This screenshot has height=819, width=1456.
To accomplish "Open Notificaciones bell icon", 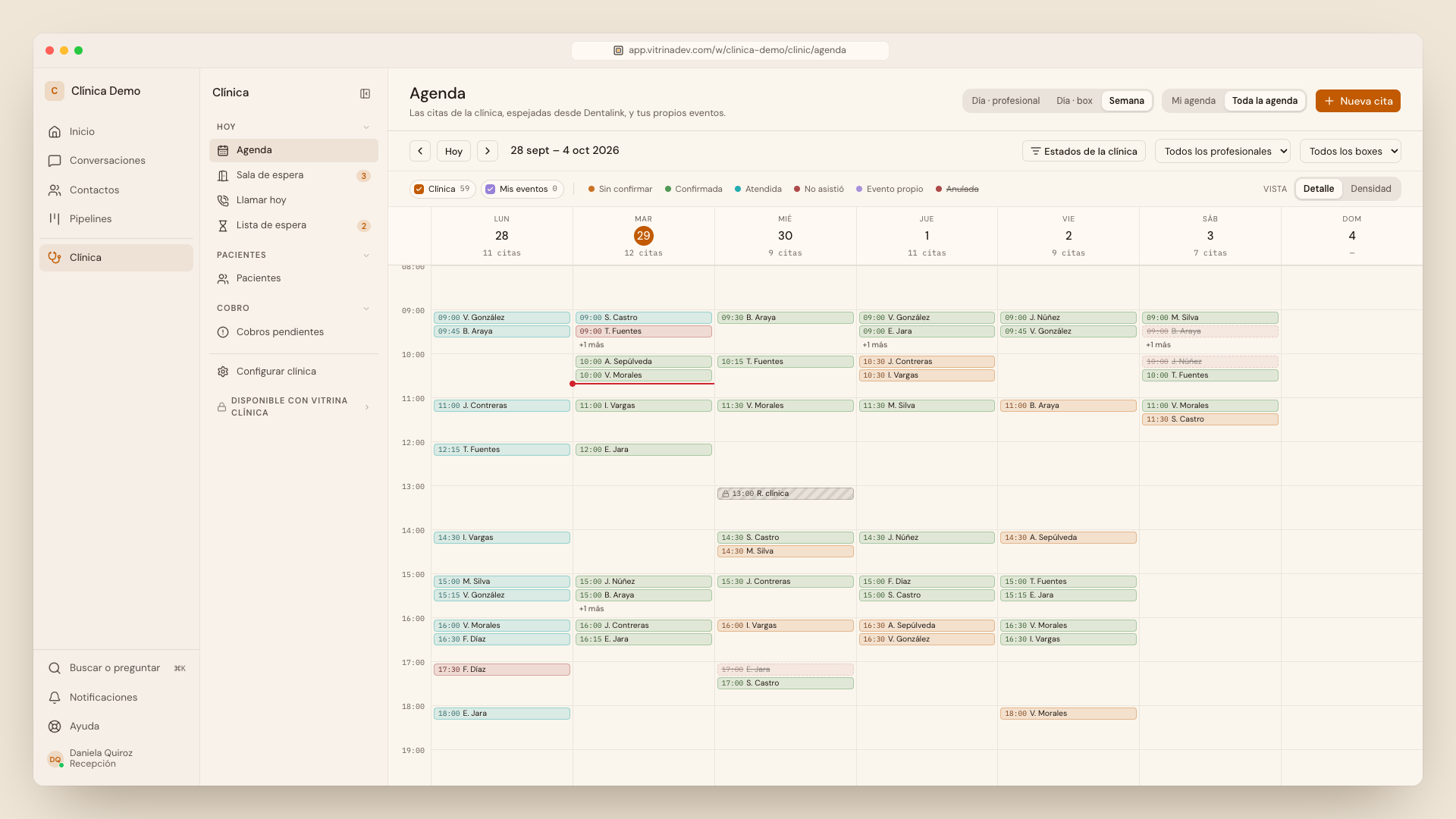I will (55, 698).
